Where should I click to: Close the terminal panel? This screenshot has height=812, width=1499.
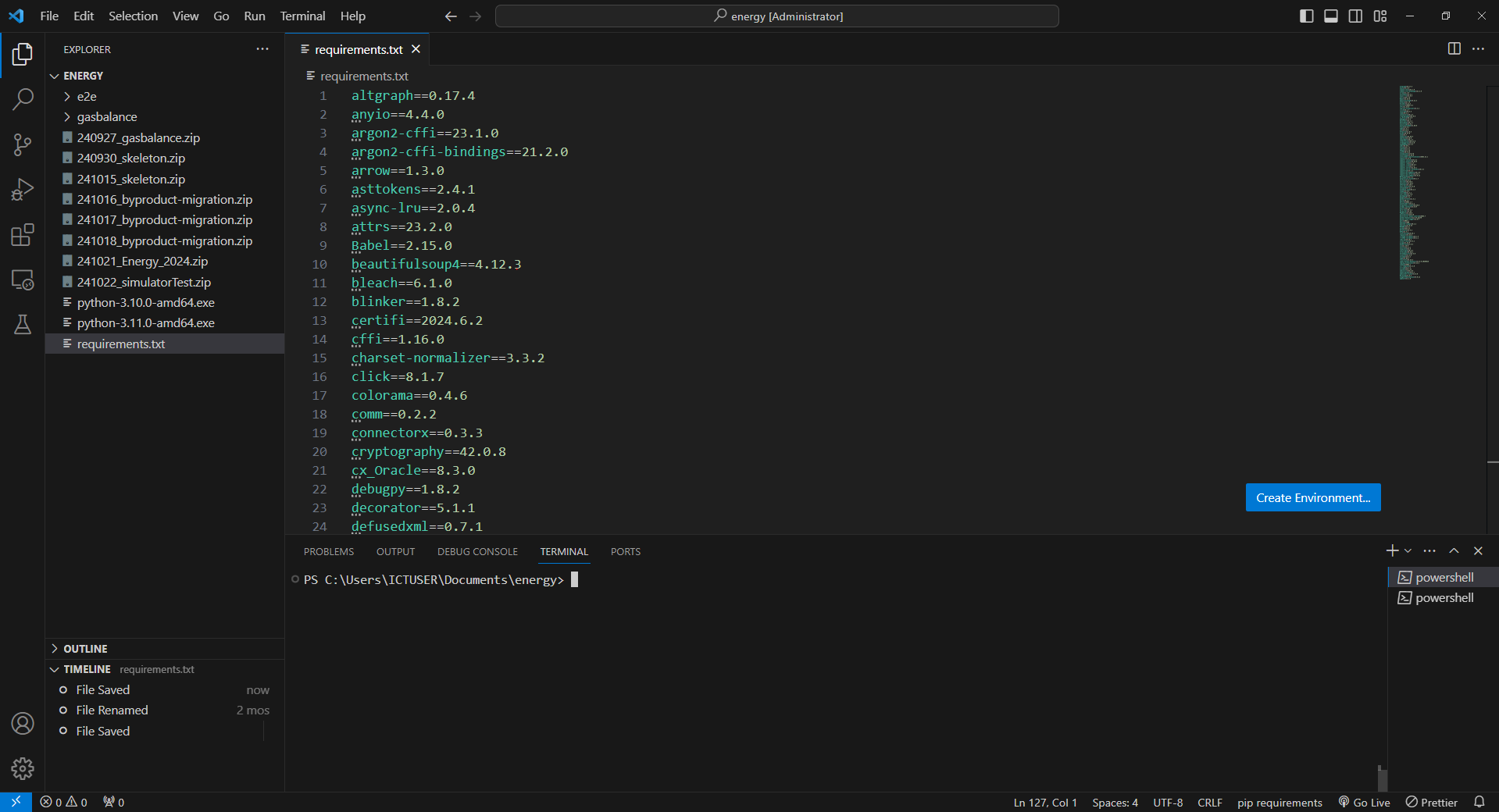[1478, 550]
